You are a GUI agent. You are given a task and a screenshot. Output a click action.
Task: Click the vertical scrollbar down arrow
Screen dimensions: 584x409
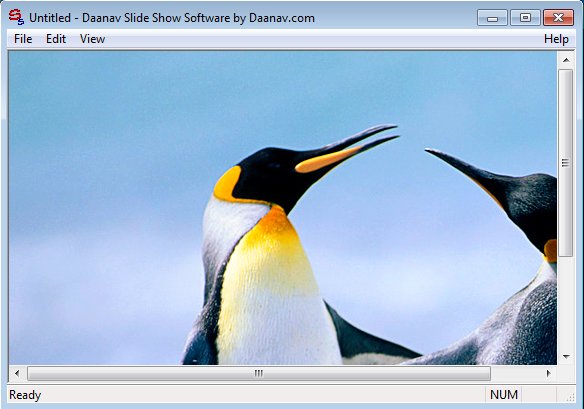pos(566,356)
